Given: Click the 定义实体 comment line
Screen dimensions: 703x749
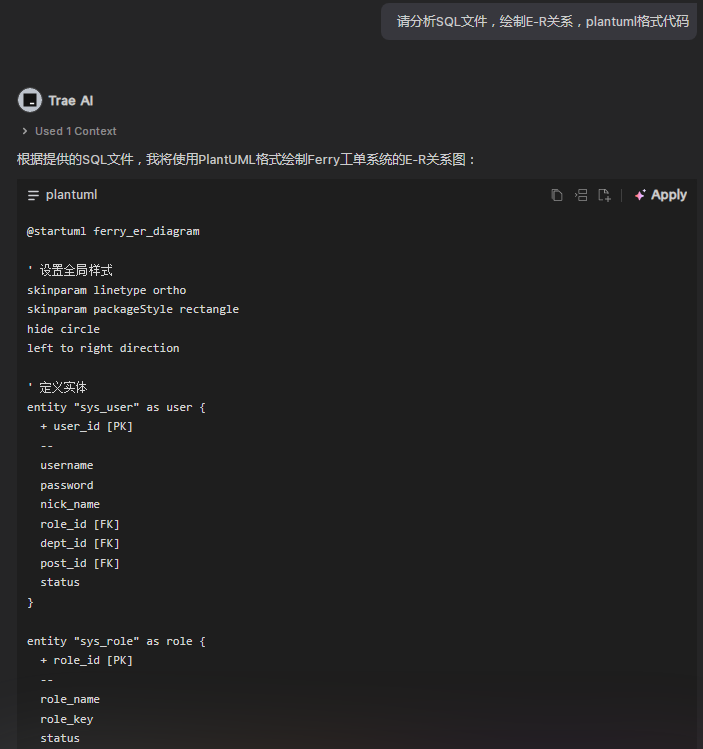Looking at the screenshot, I should click(57, 387).
